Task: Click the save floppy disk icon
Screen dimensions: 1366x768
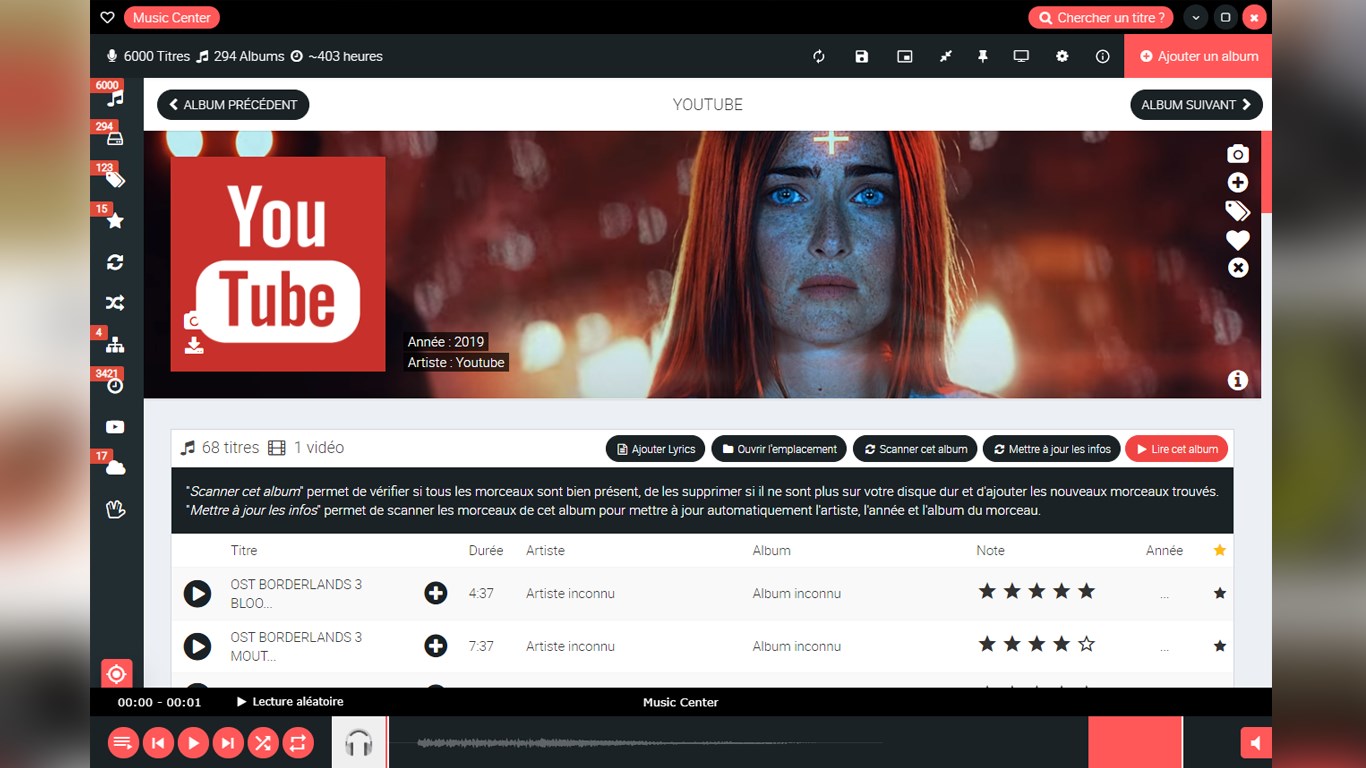Action: pyautogui.click(x=862, y=57)
